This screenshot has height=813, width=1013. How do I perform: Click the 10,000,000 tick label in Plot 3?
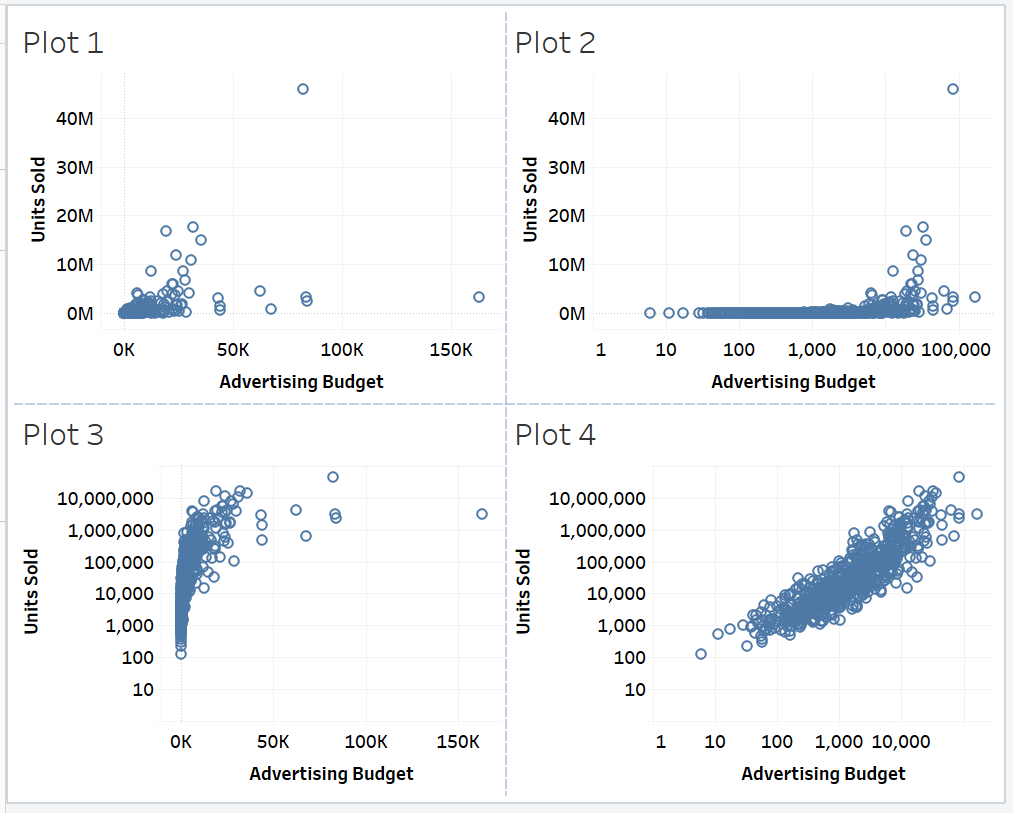pos(105,499)
